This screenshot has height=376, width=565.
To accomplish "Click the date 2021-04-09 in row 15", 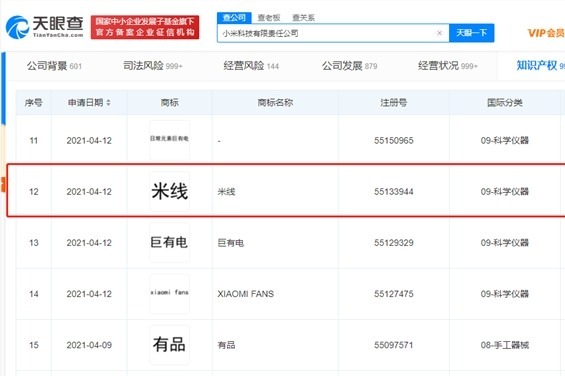I will click(x=89, y=345).
